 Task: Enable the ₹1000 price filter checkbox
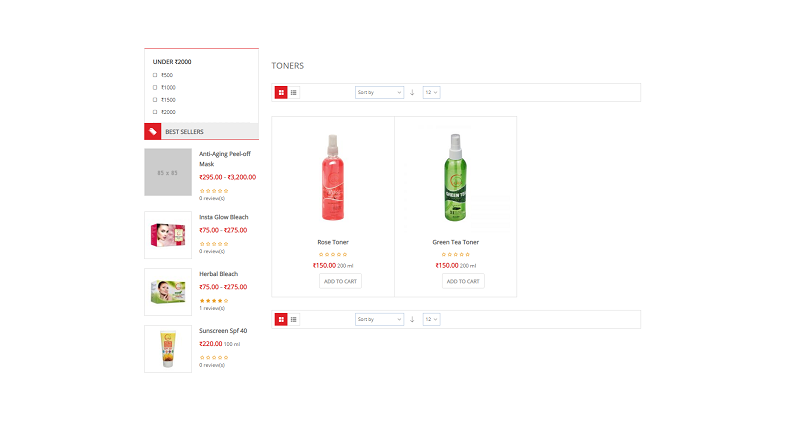point(155,87)
